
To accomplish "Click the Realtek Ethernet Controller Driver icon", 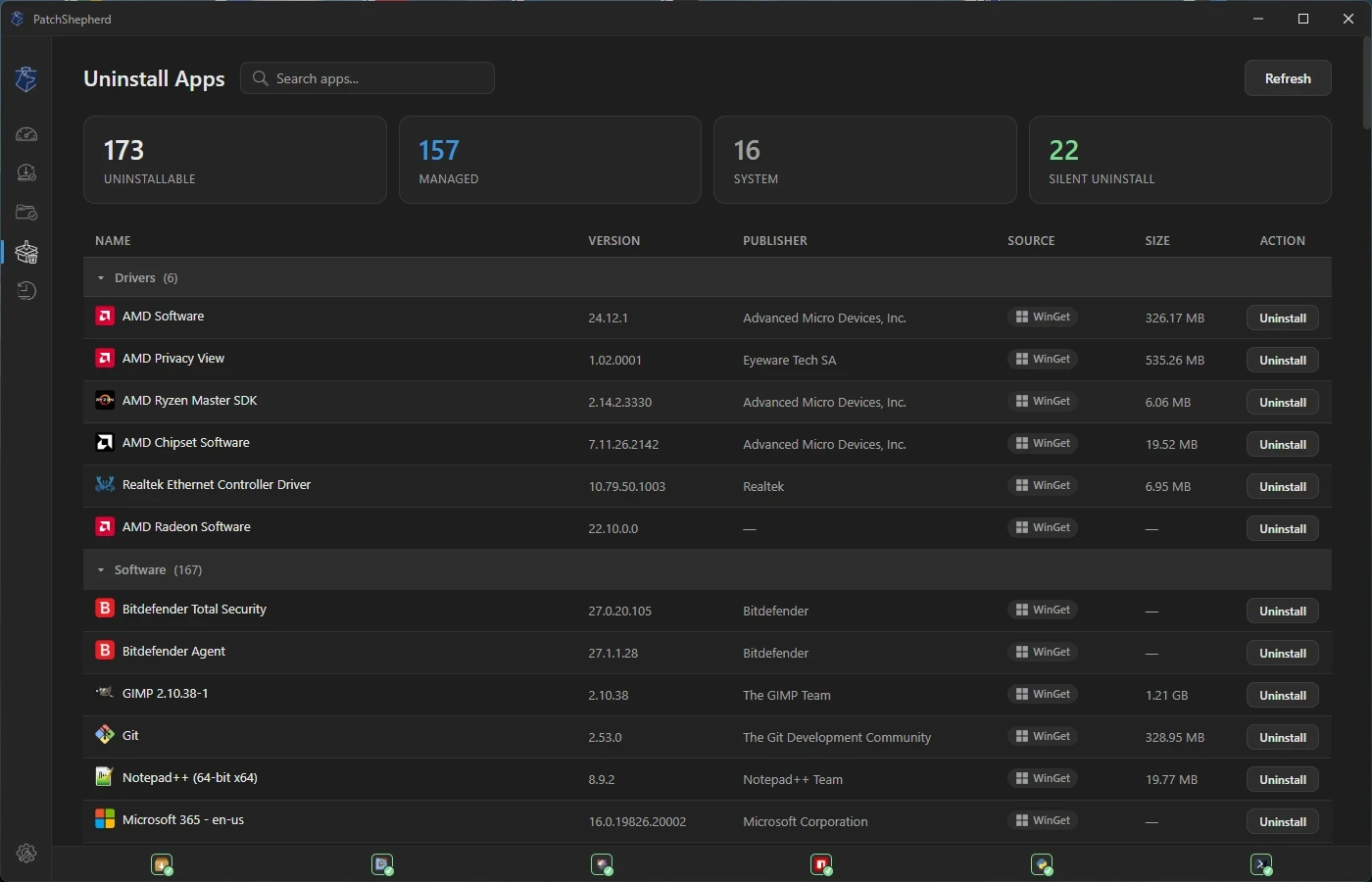I will (105, 485).
